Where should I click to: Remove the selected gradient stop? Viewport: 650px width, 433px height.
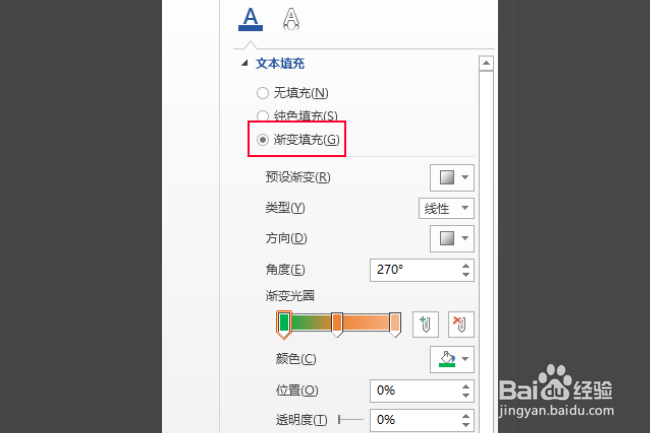461,324
